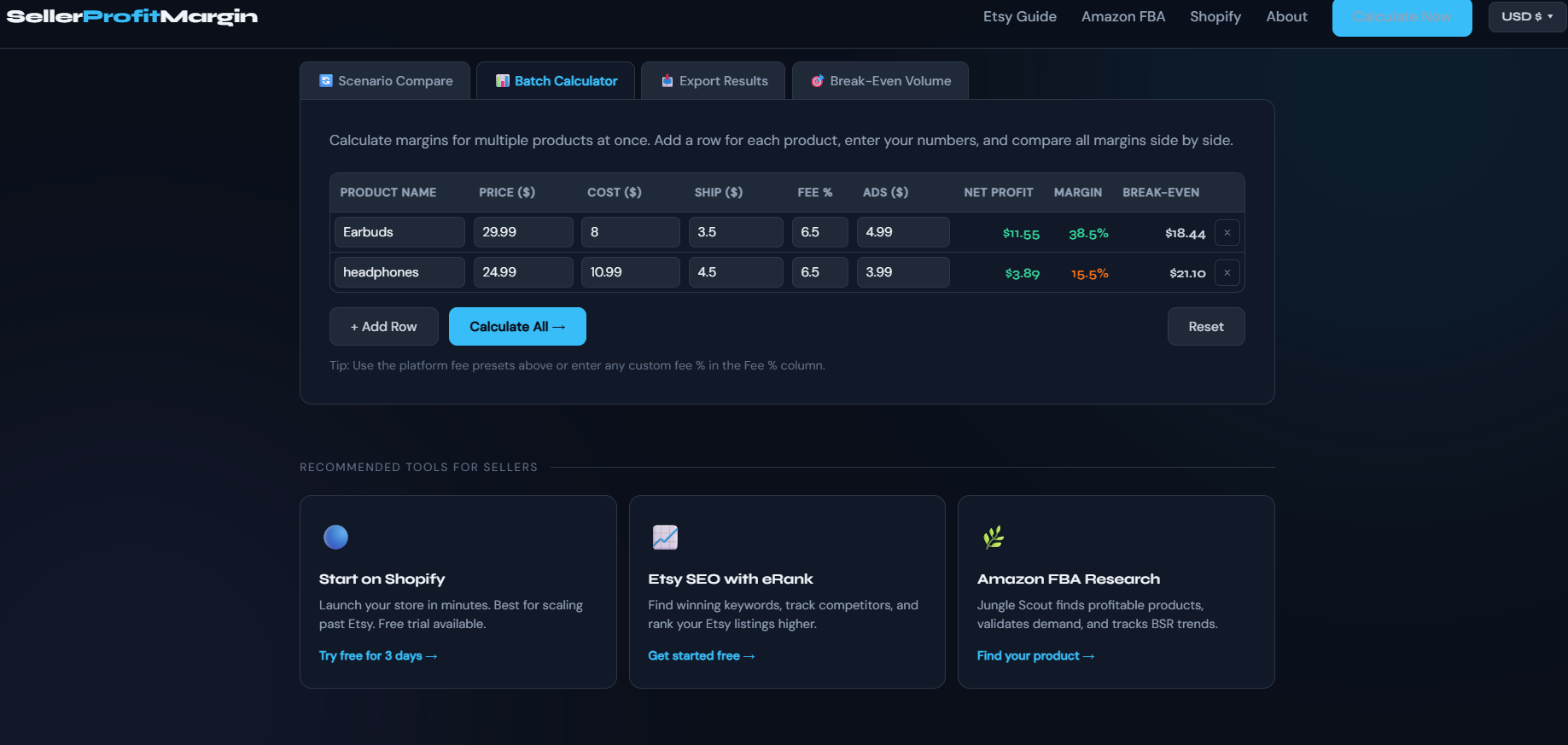This screenshot has height=745, width=1568.
Task: Click the Amazon FBA Research leaf icon
Action: [x=994, y=537]
